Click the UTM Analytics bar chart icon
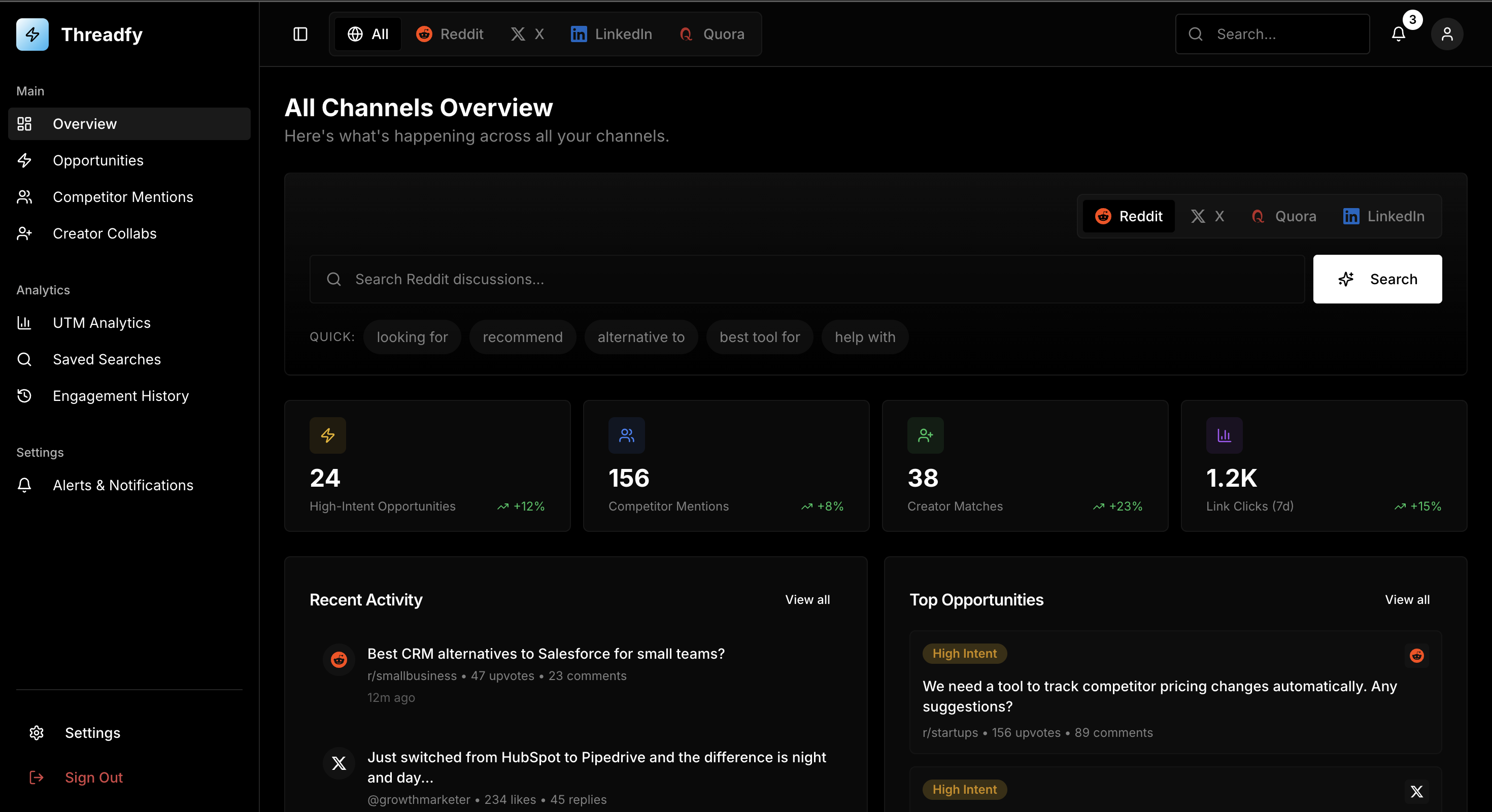 [x=24, y=323]
